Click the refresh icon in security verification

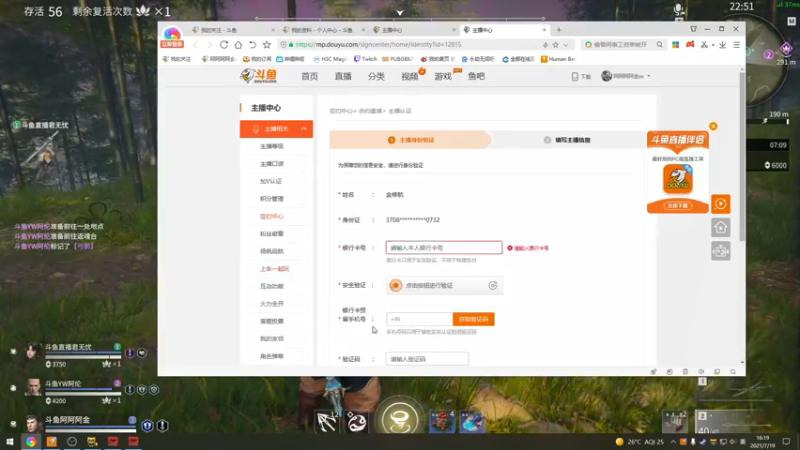pos(492,286)
